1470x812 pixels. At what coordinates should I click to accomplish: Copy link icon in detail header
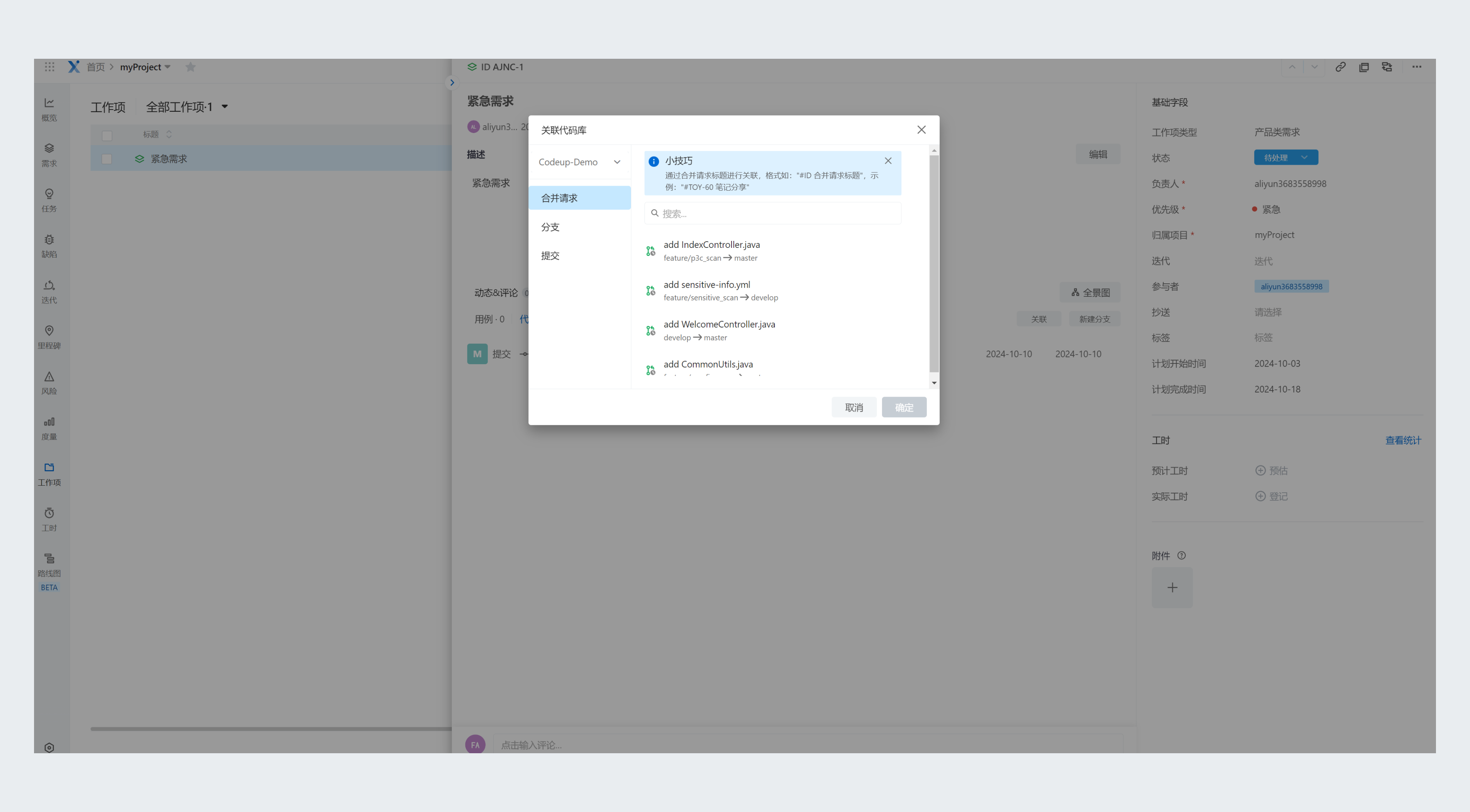1340,67
